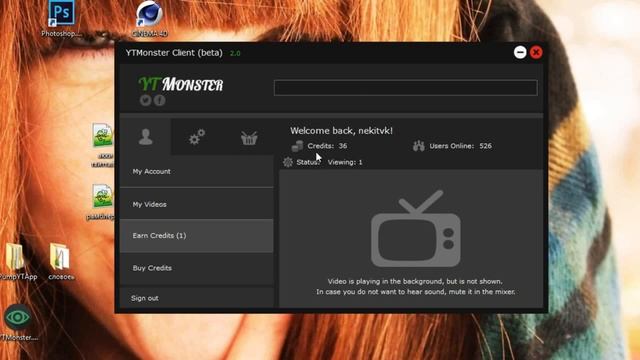Click 'Video is playing in the background' message
Screen dimensions: 640x360
tap(415, 281)
